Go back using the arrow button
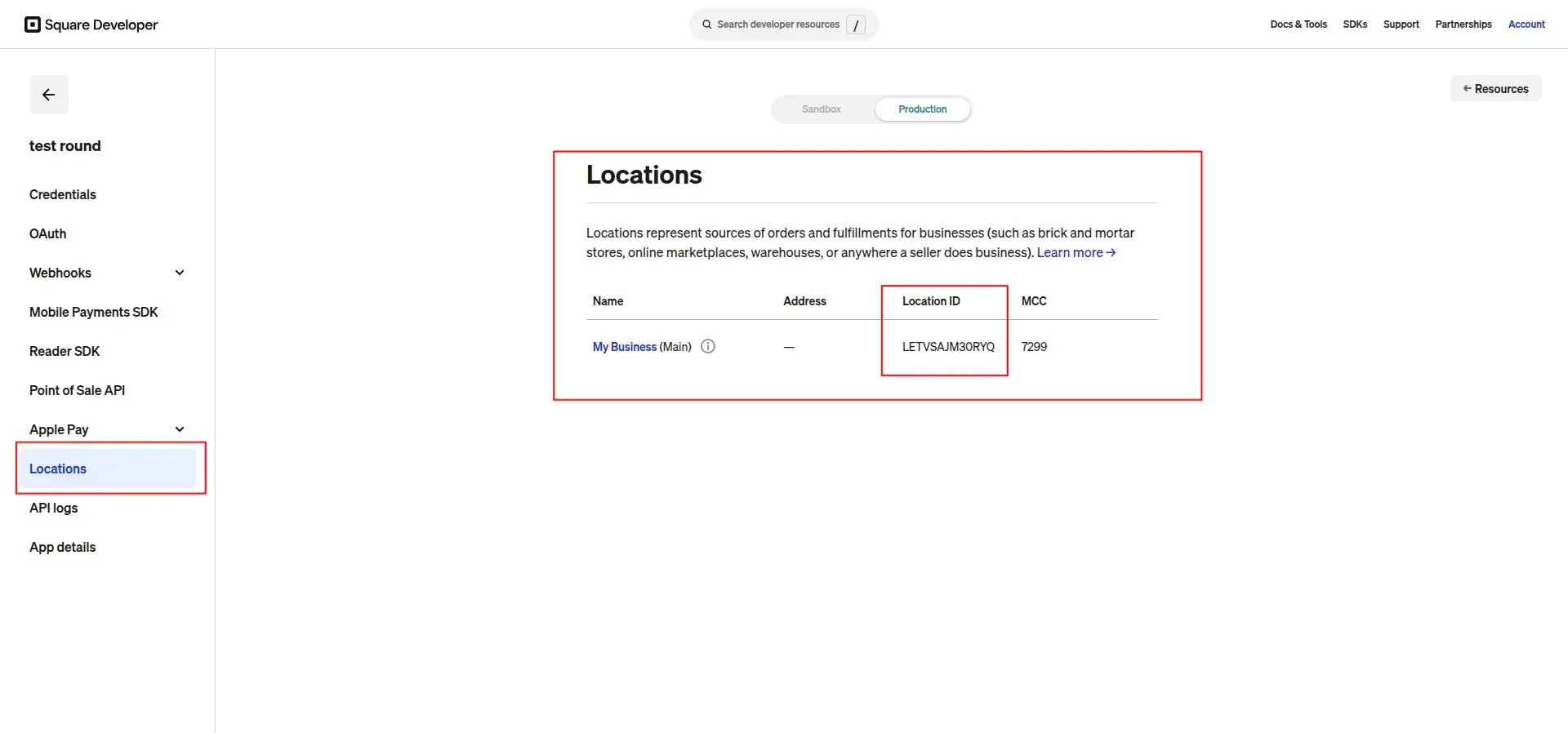 [x=49, y=95]
